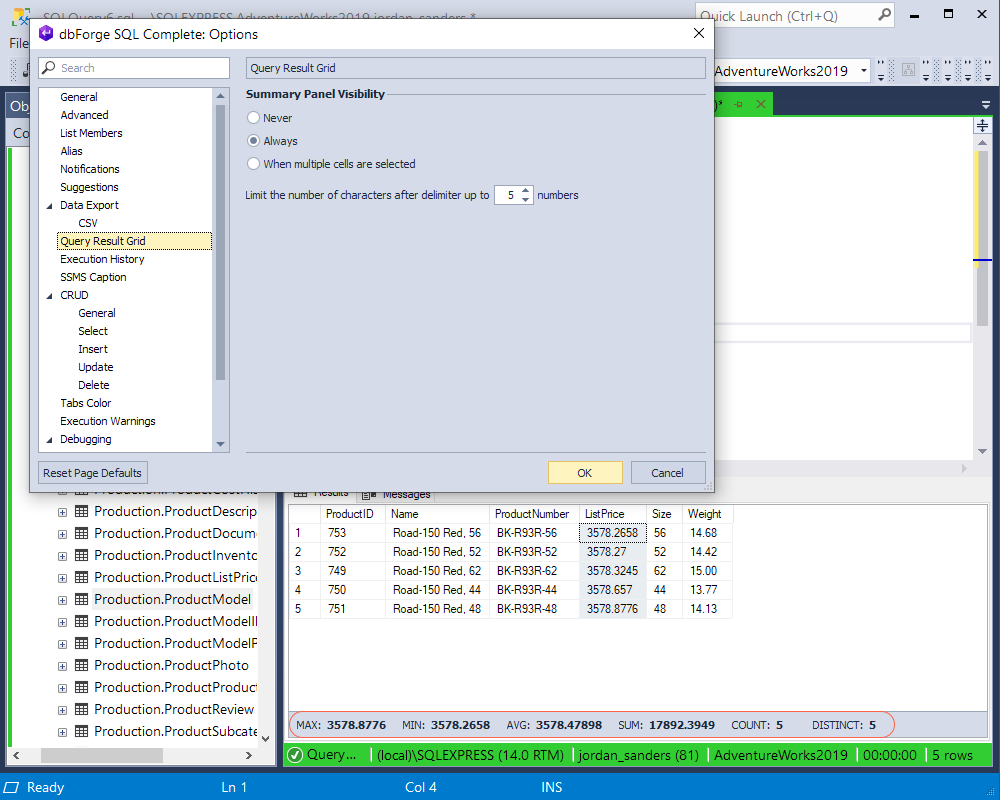Decrease the delimiter character limit spinner
The width and height of the screenshot is (1000, 800).
pos(526,200)
